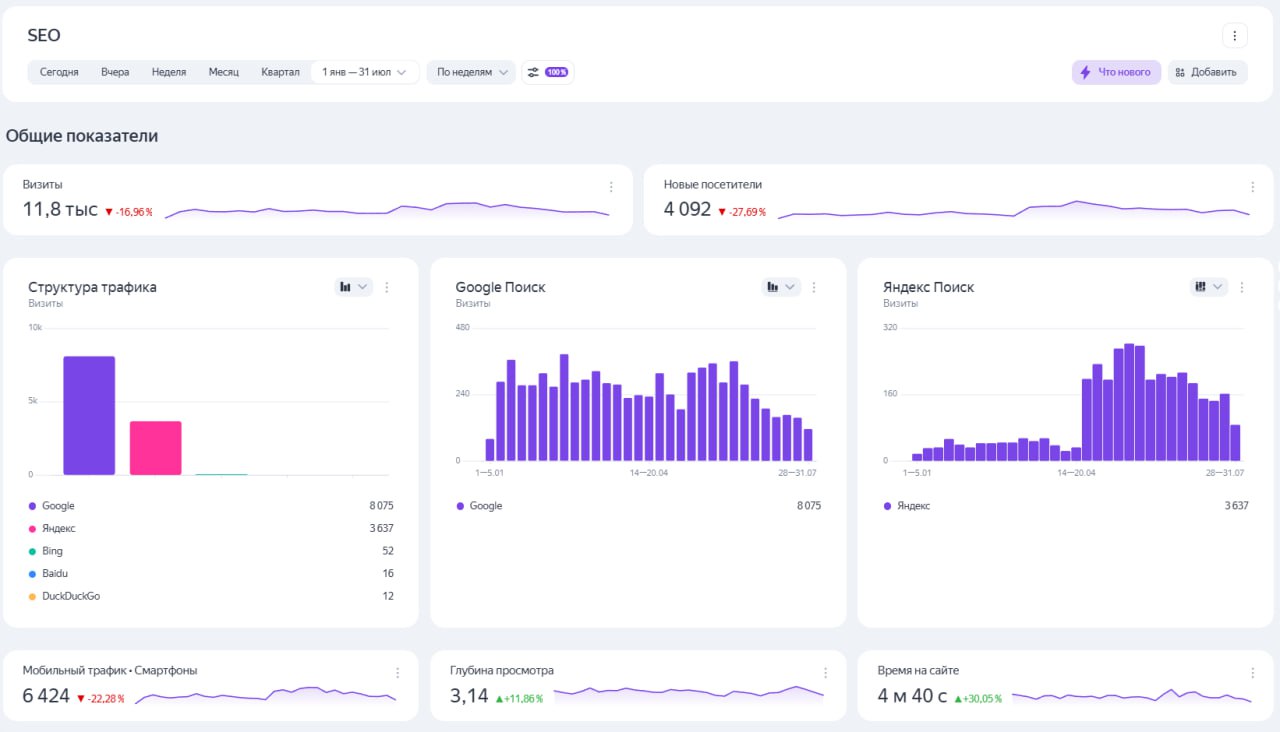Expand the 1 янв — 31 июл date range dropdown

(x=365, y=72)
